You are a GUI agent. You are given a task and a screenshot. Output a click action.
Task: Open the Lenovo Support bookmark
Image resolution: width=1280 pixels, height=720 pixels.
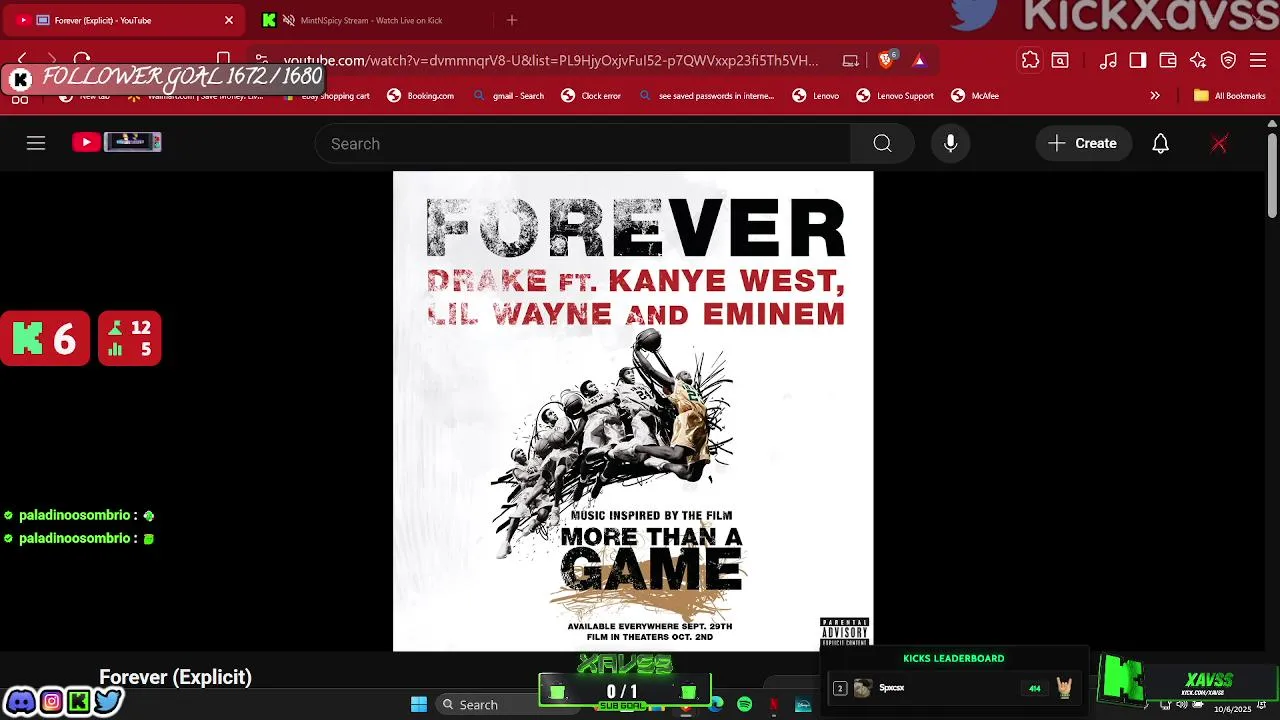click(895, 96)
